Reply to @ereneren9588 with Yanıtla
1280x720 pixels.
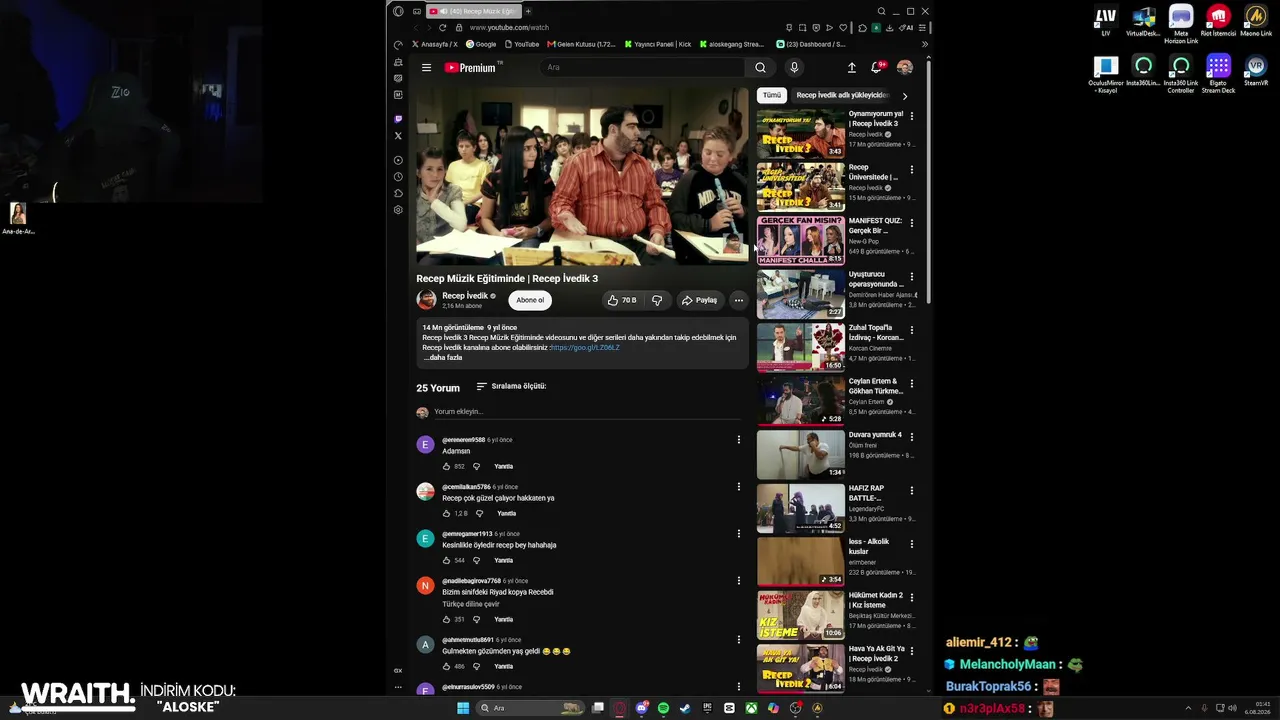click(503, 466)
